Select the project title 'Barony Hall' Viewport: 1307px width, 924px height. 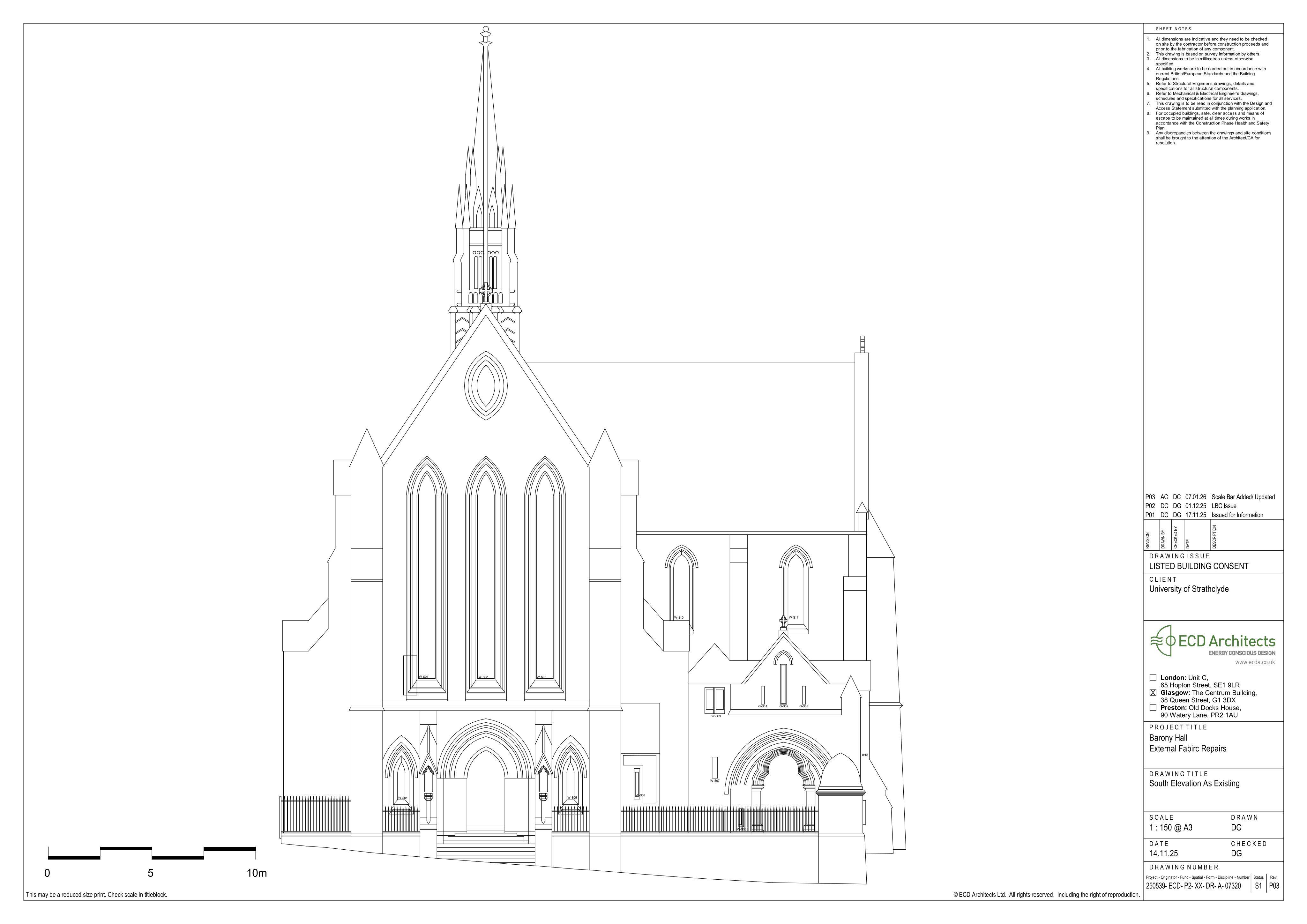coord(1168,738)
